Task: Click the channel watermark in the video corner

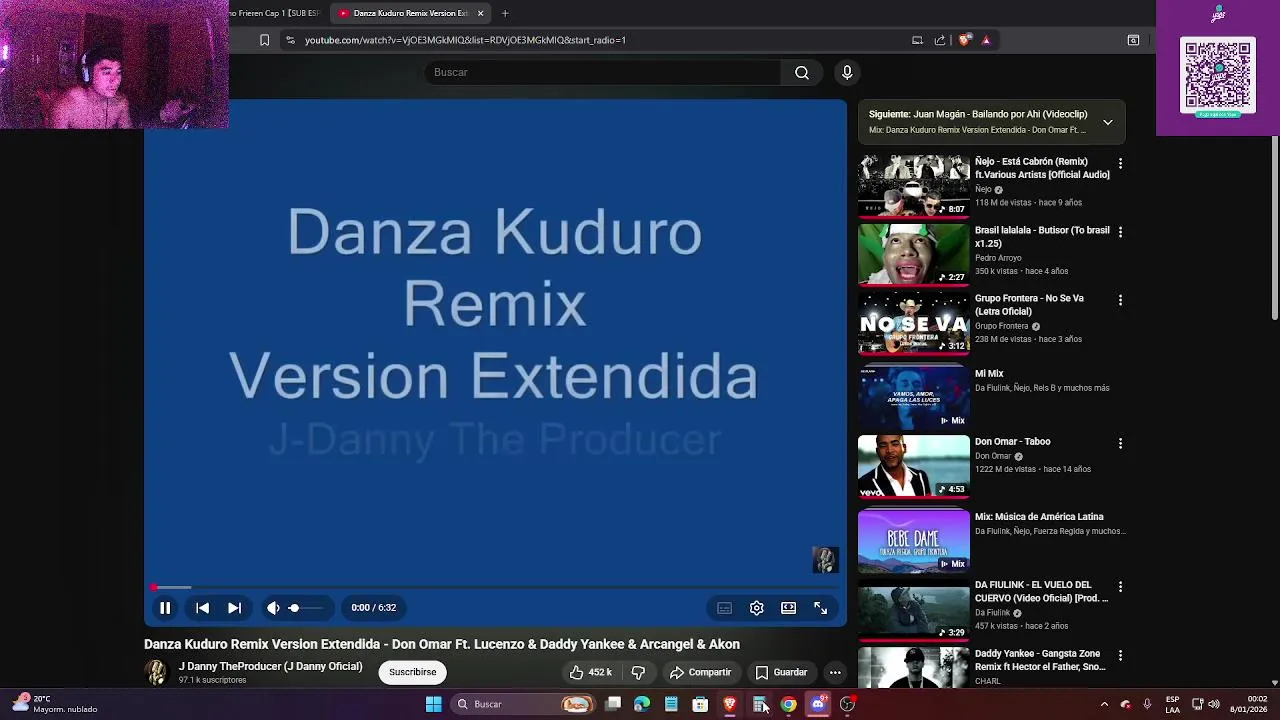Action: click(825, 560)
